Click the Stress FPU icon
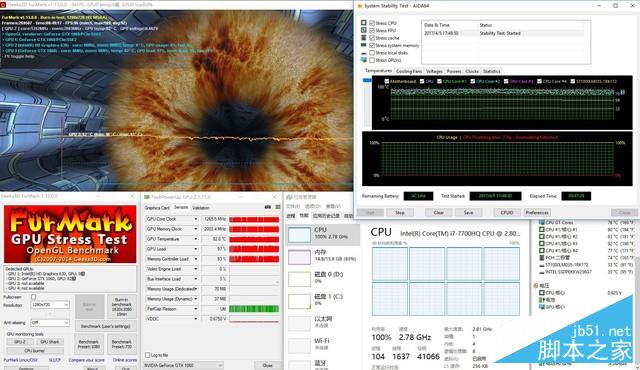This screenshot has height=370, width=640. coord(364,30)
